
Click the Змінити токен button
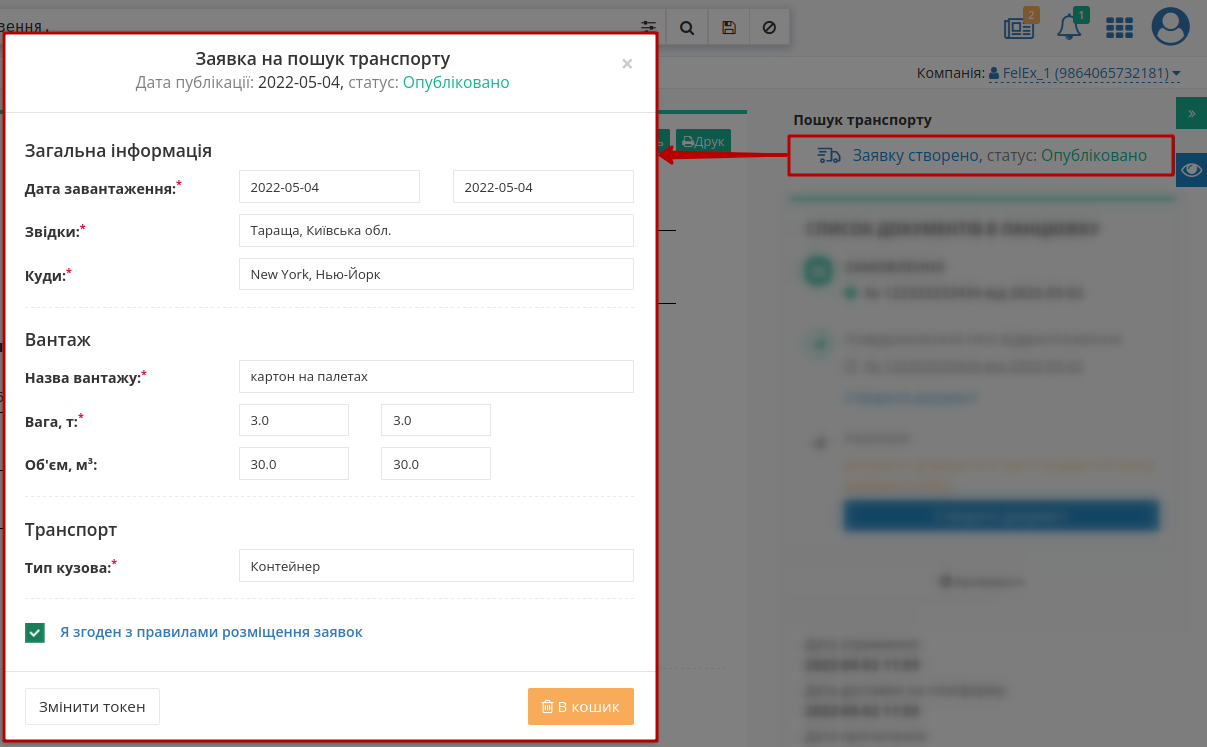92,706
